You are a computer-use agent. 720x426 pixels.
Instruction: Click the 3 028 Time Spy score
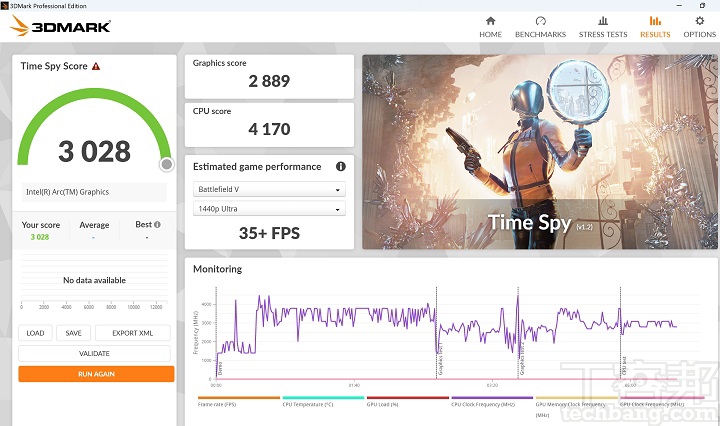click(x=94, y=151)
